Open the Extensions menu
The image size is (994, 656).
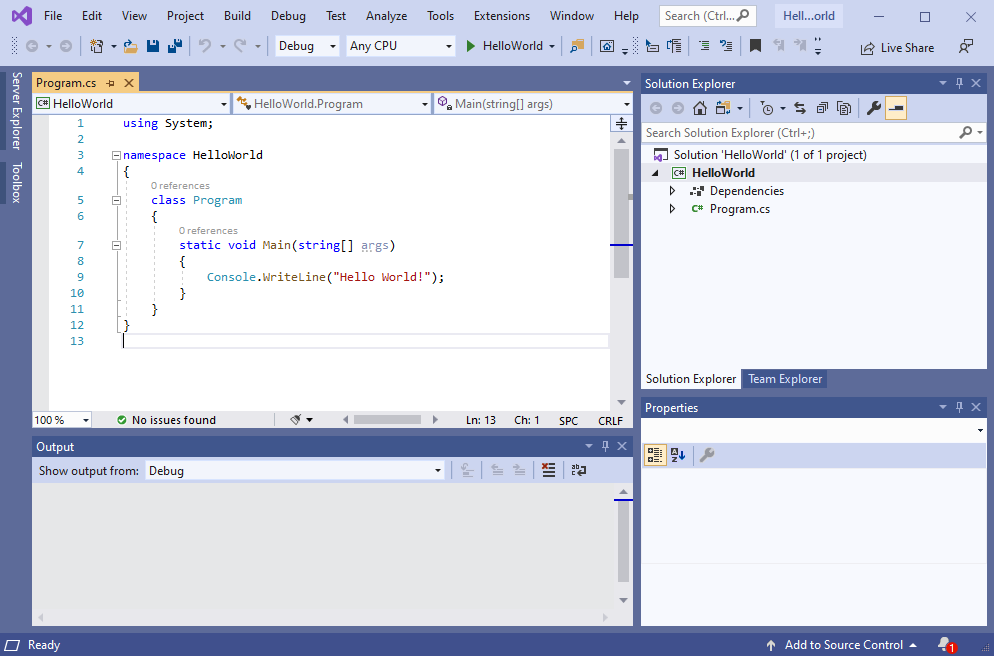(x=501, y=16)
